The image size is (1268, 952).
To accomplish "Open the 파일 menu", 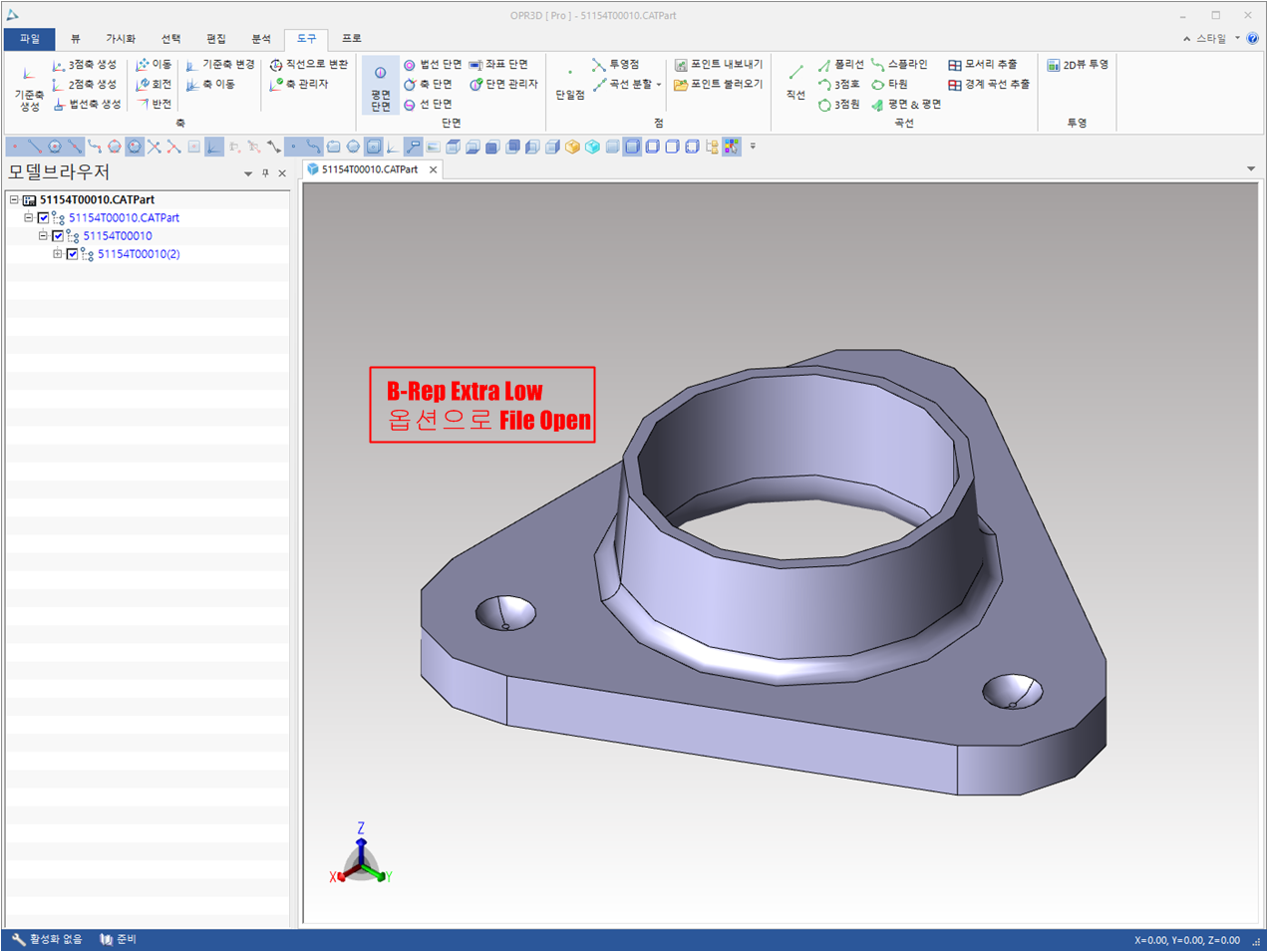I will (30, 39).
